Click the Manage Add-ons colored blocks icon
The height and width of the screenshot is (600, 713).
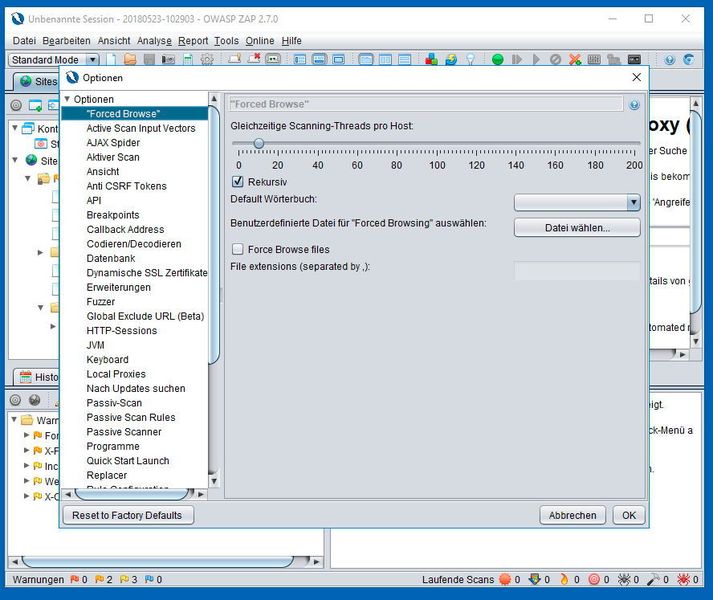point(431,59)
